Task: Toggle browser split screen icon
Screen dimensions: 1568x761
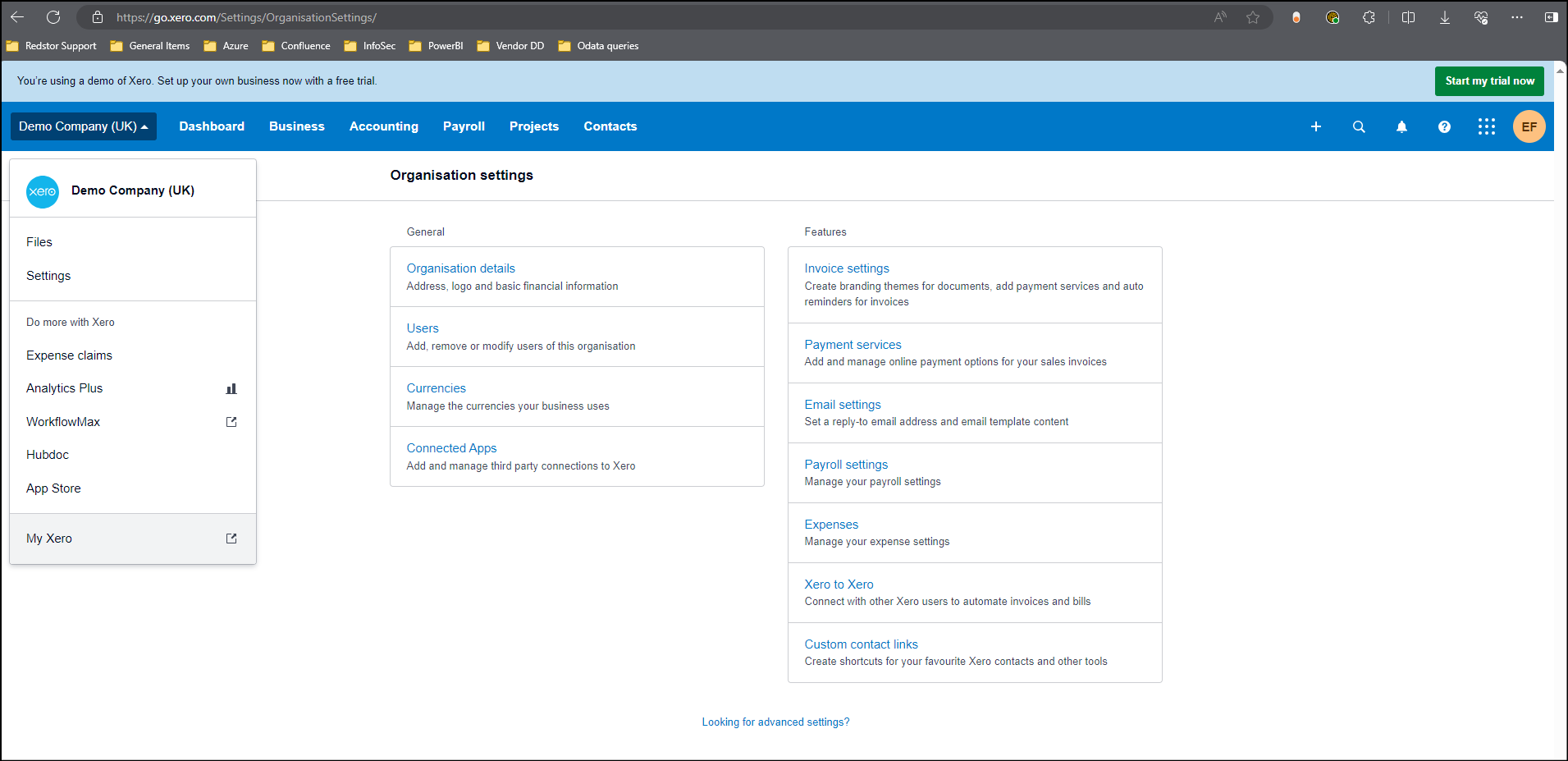Action: pyautogui.click(x=1408, y=17)
